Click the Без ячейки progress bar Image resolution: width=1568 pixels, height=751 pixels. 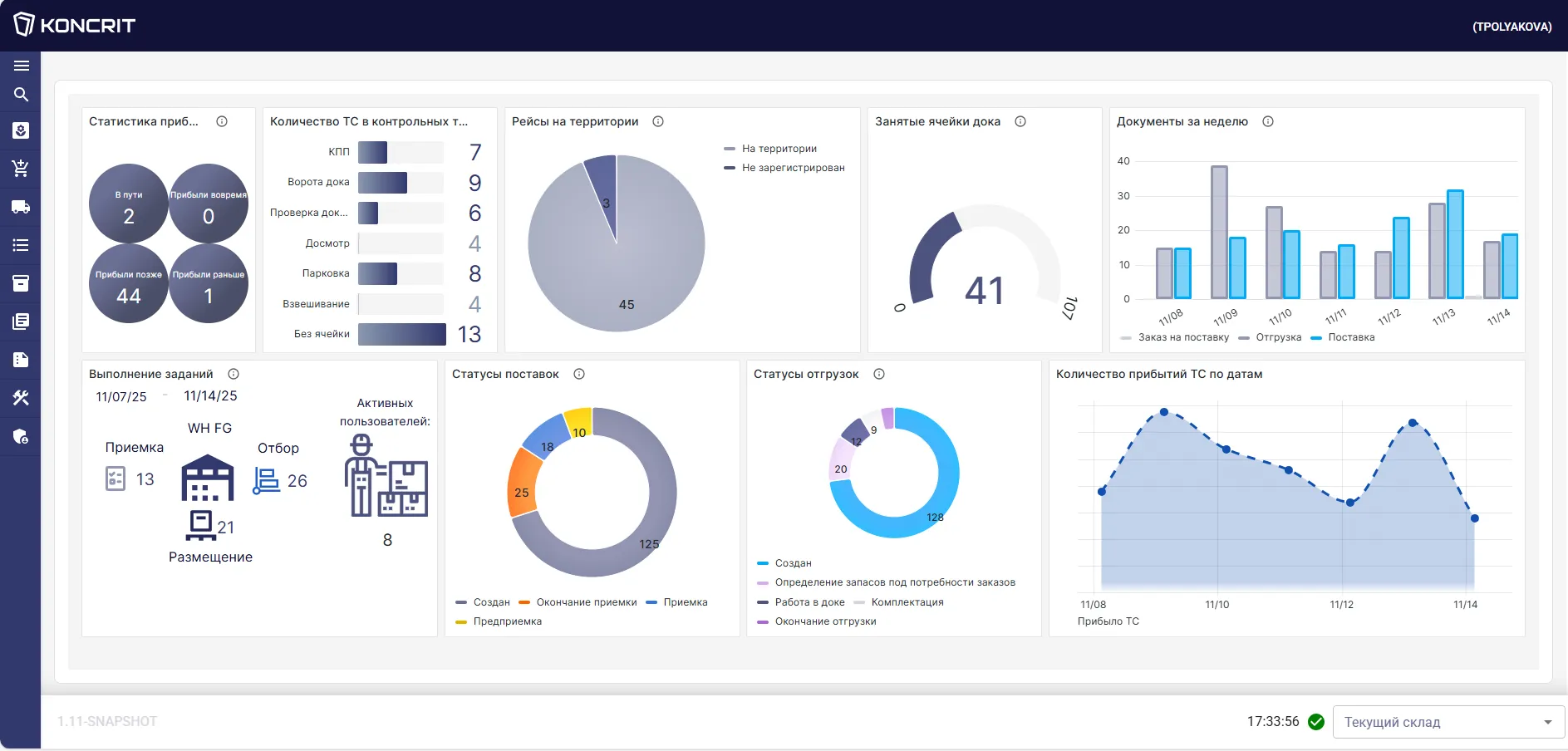click(402, 334)
